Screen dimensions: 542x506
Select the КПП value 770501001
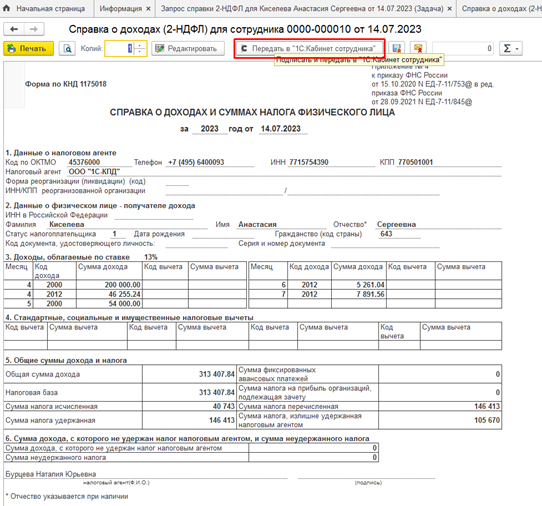tap(415, 162)
